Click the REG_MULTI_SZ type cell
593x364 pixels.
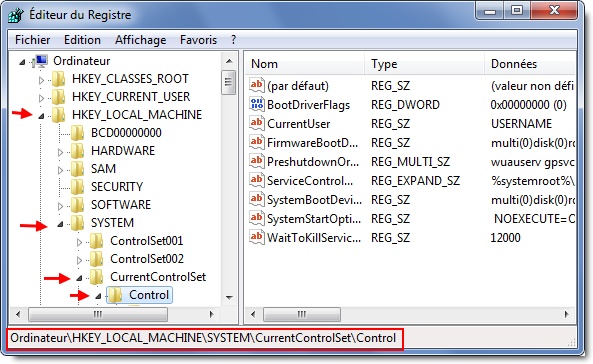coord(410,162)
